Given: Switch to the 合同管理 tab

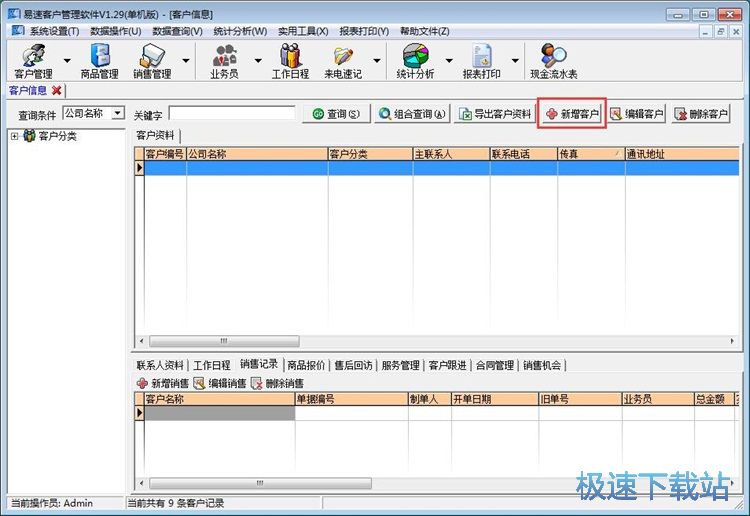Looking at the screenshot, I should coord(495,365).
